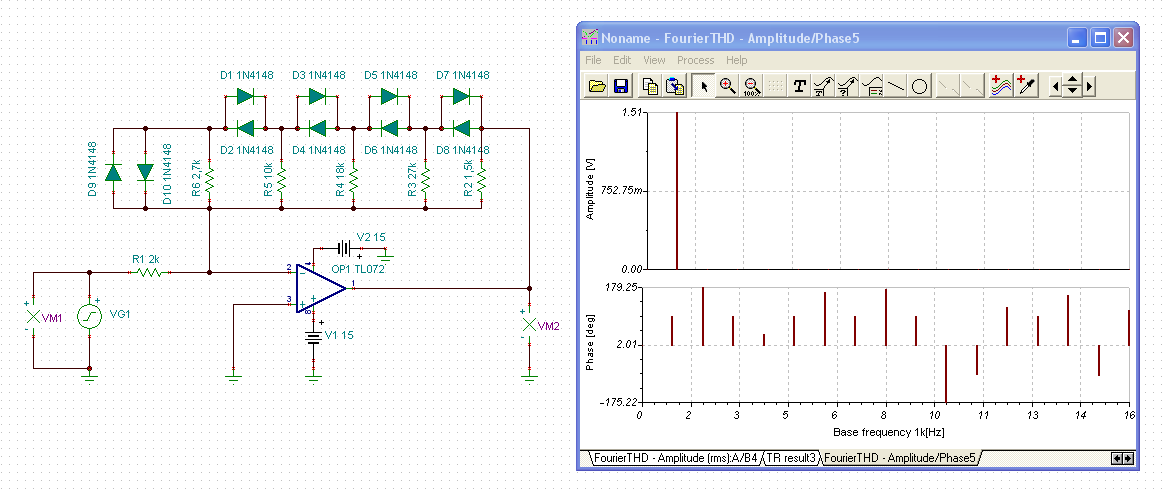1164x495 pixels.
Task: Select the V1 15 battery symbol
Action: 315,338
